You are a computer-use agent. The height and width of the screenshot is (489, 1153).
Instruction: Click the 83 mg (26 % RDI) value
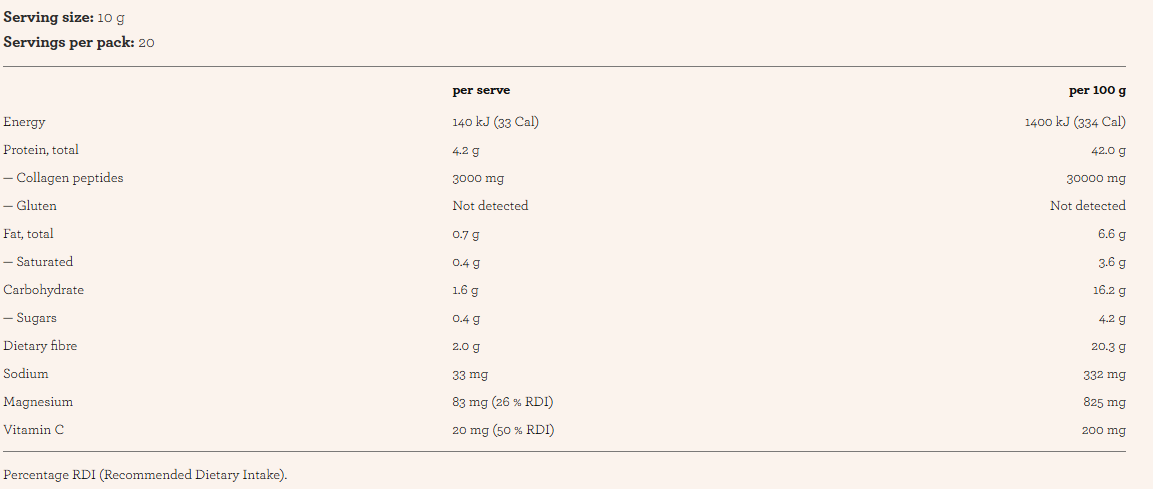coord(503,402)
